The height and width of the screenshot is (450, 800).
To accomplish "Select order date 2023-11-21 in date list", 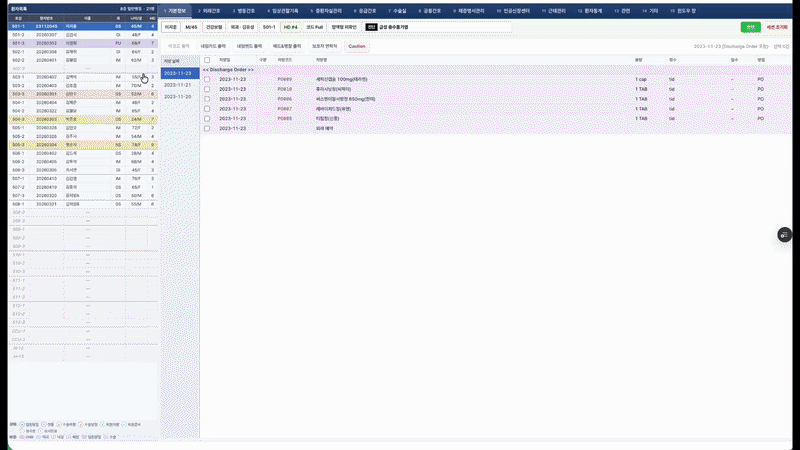I will click(178, 85).
